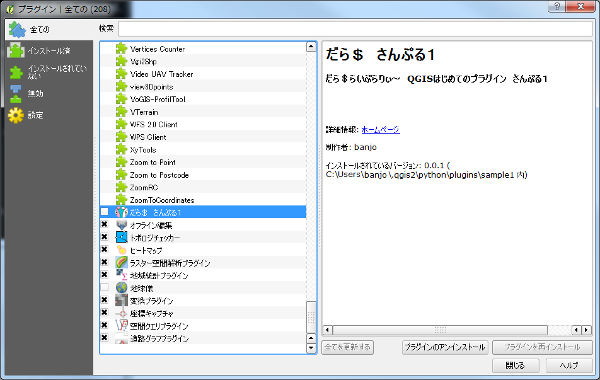The width and height of the screenshot is (600, 380).
Task: Click the ZoomToCoordinates plugin icon
Action: point(121,200)
